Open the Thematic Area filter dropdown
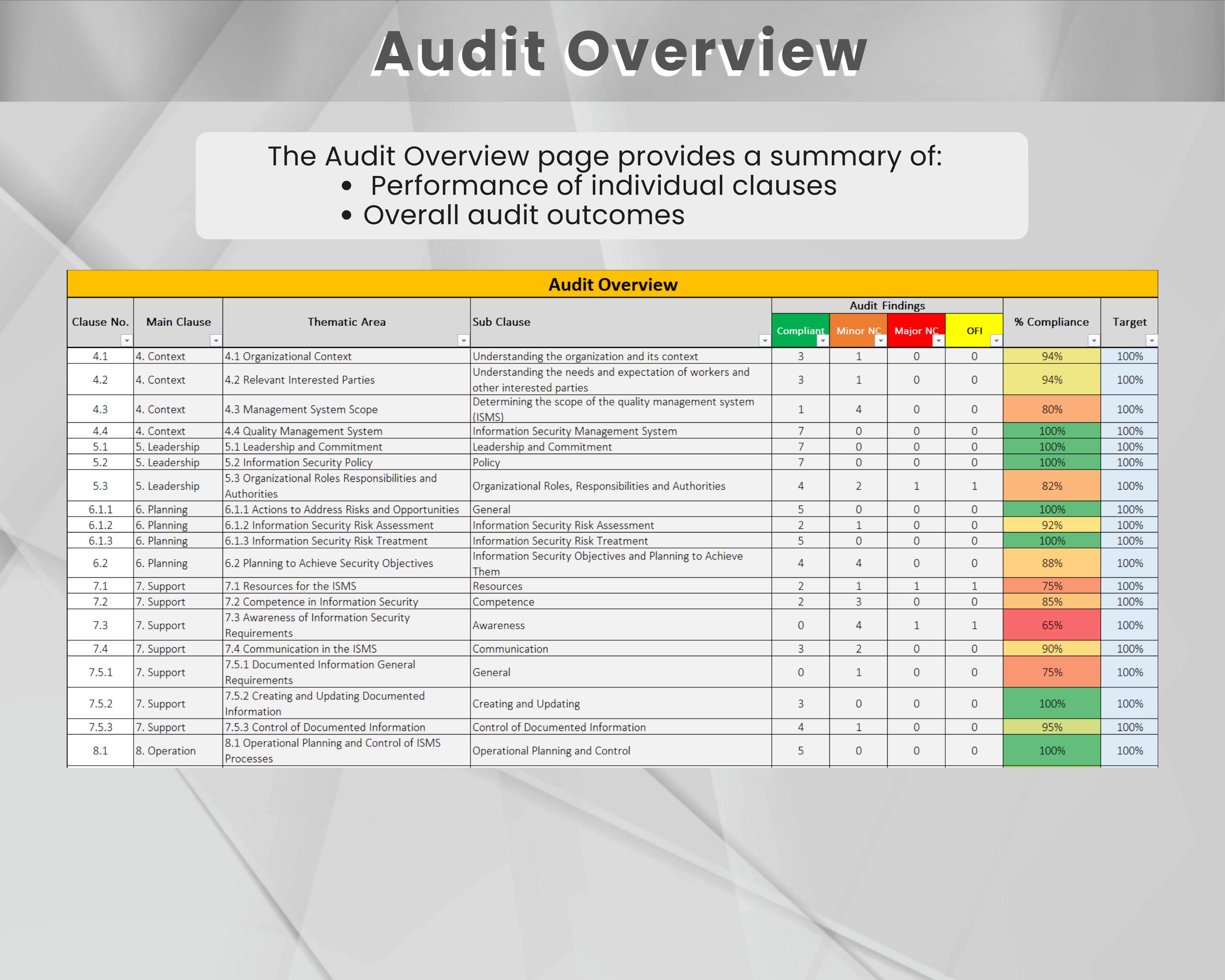1225x980 pixels. click(x=463, y=341)
